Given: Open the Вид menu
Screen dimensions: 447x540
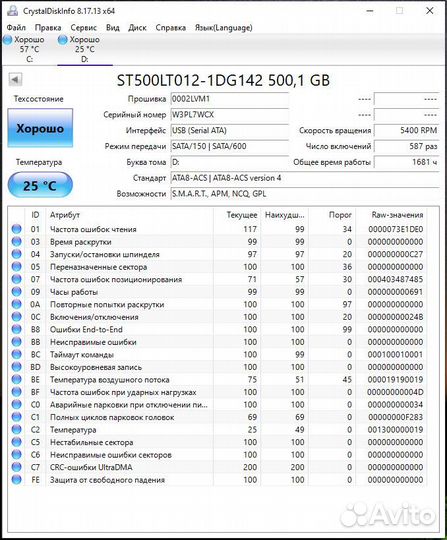Looking at the screenshot, I should pos(113,28).
